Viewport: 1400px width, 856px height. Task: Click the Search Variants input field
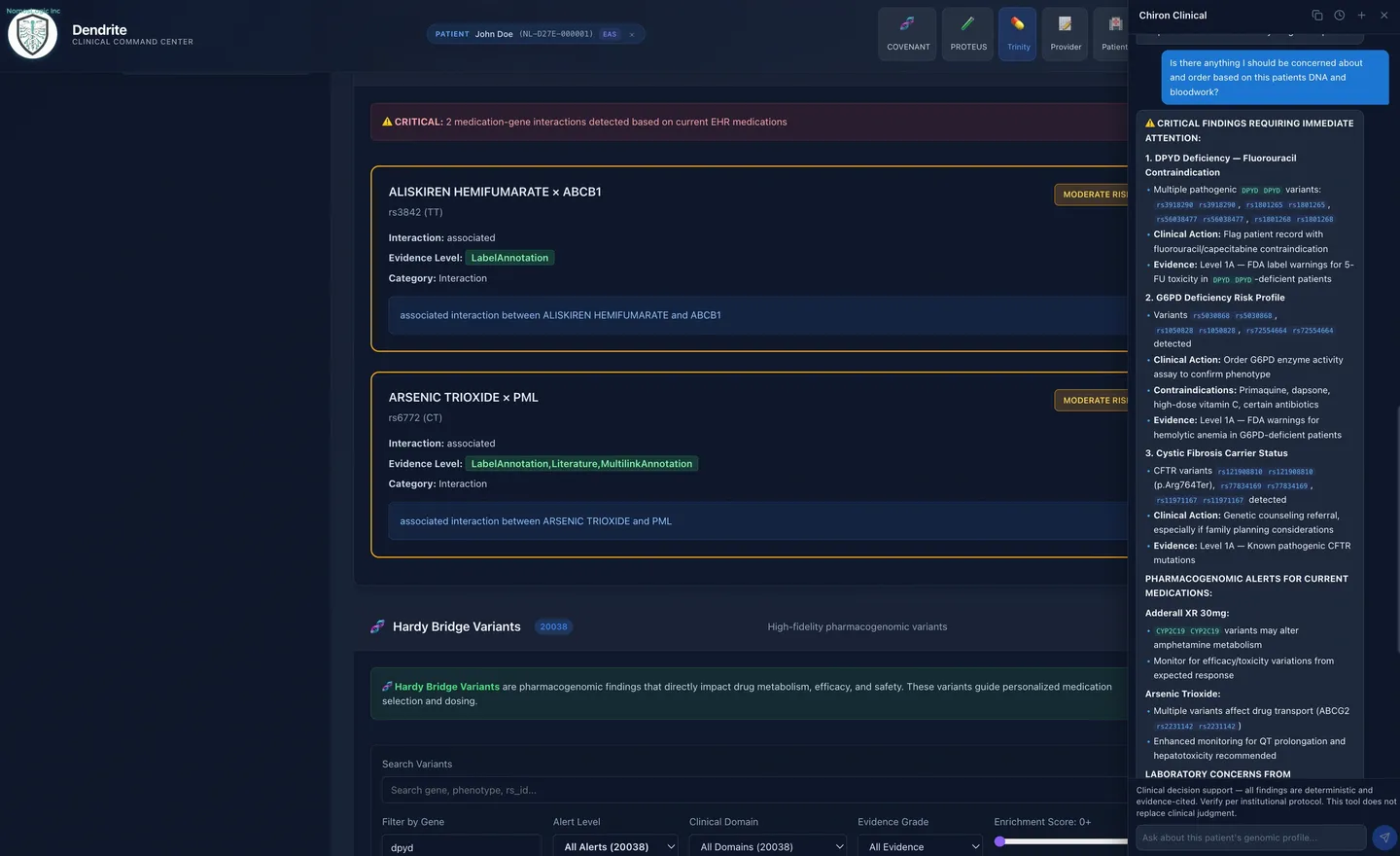tap(749, 790)
